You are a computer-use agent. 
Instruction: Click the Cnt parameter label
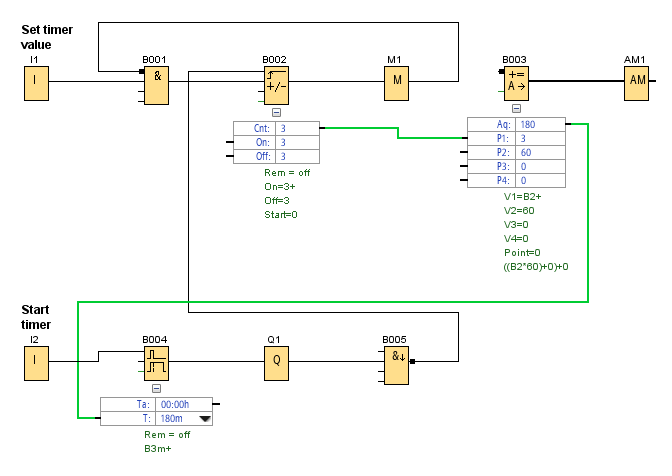pos(261,129)
